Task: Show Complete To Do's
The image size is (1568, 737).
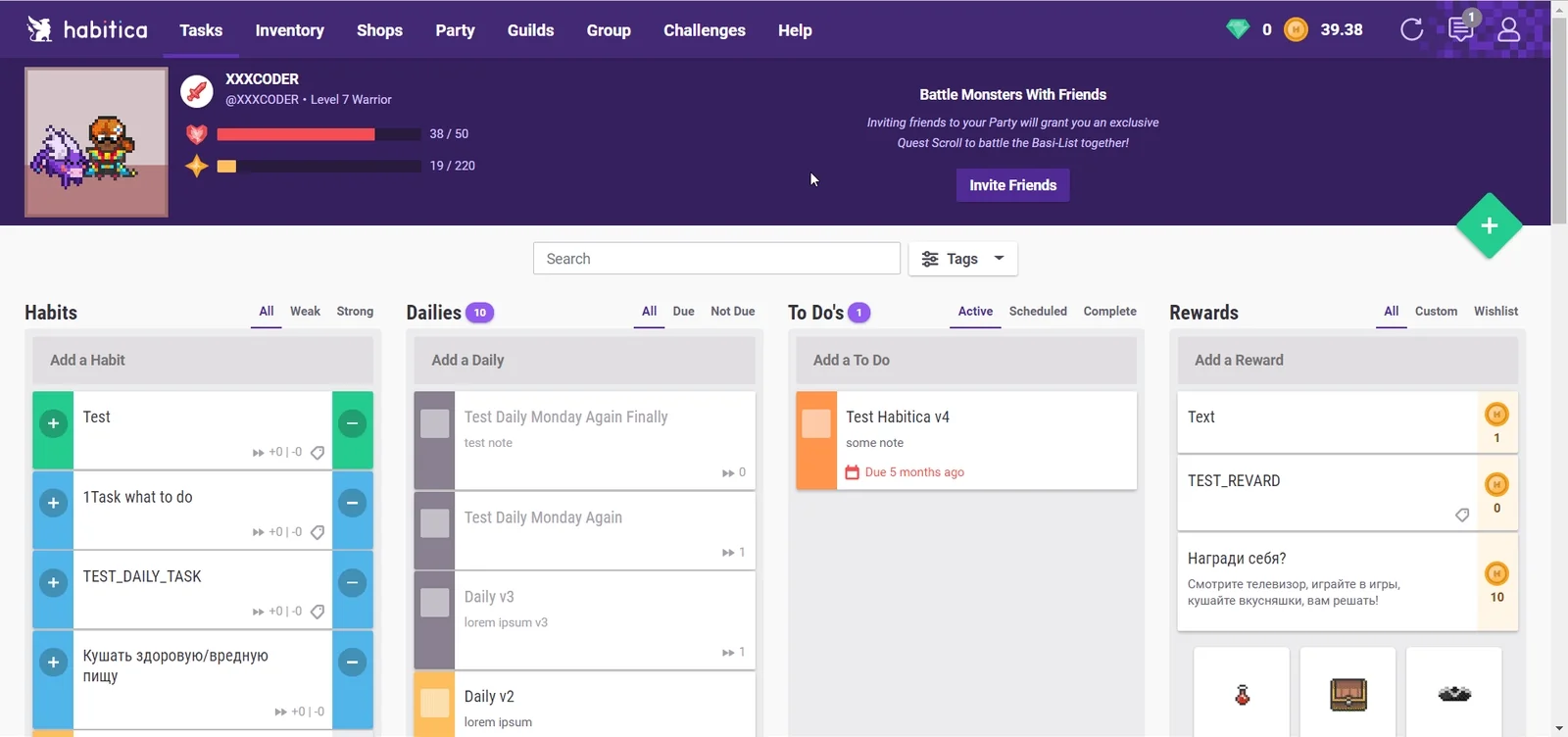Action: [1109, 312]
